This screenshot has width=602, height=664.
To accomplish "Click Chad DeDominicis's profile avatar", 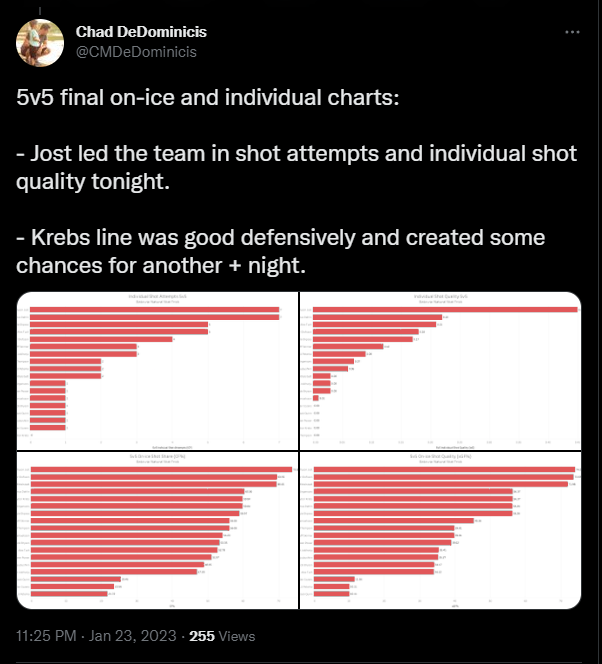I will [x=40, y=43].
